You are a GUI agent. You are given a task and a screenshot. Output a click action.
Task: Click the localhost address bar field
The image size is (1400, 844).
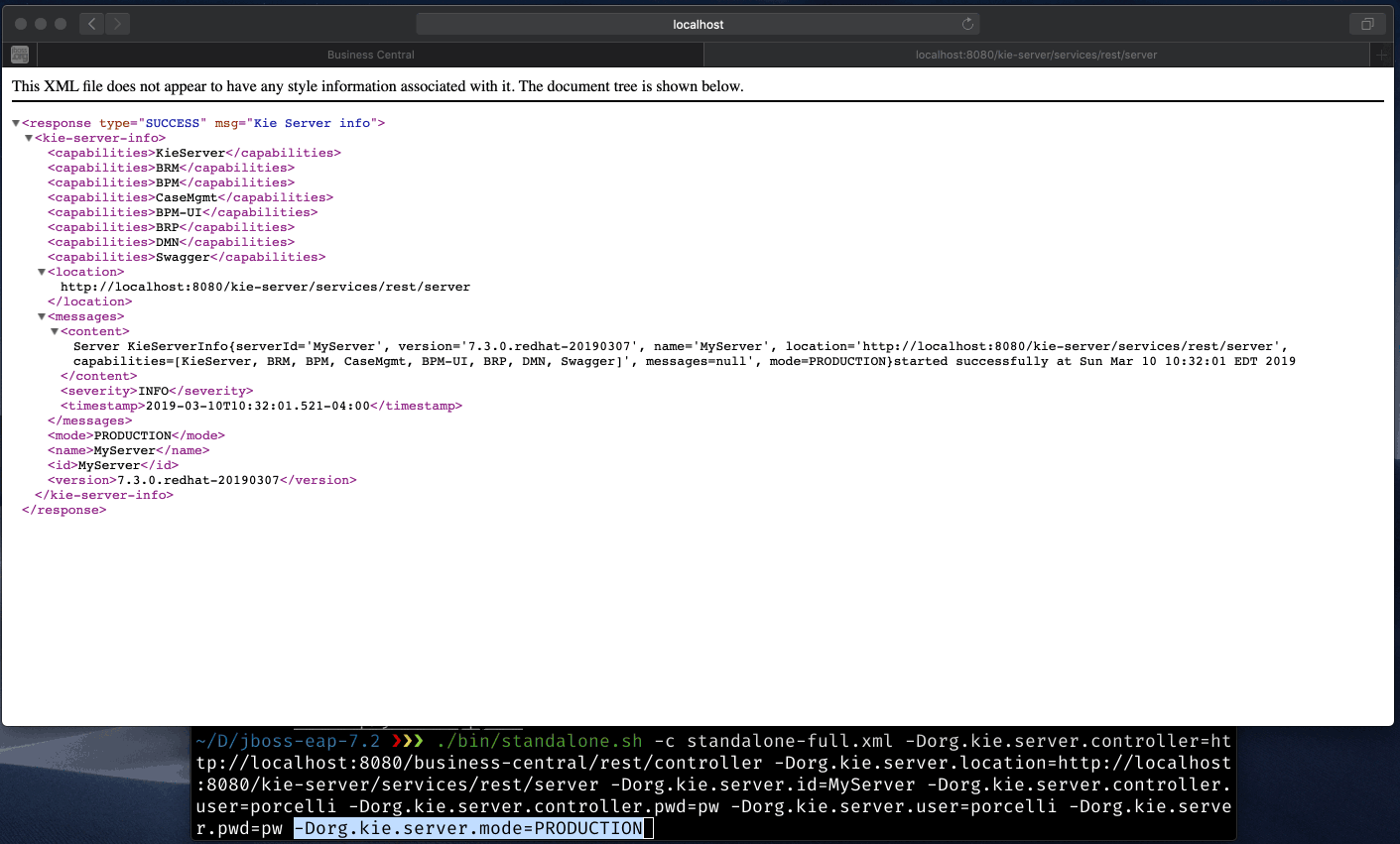tap(698, 24)
